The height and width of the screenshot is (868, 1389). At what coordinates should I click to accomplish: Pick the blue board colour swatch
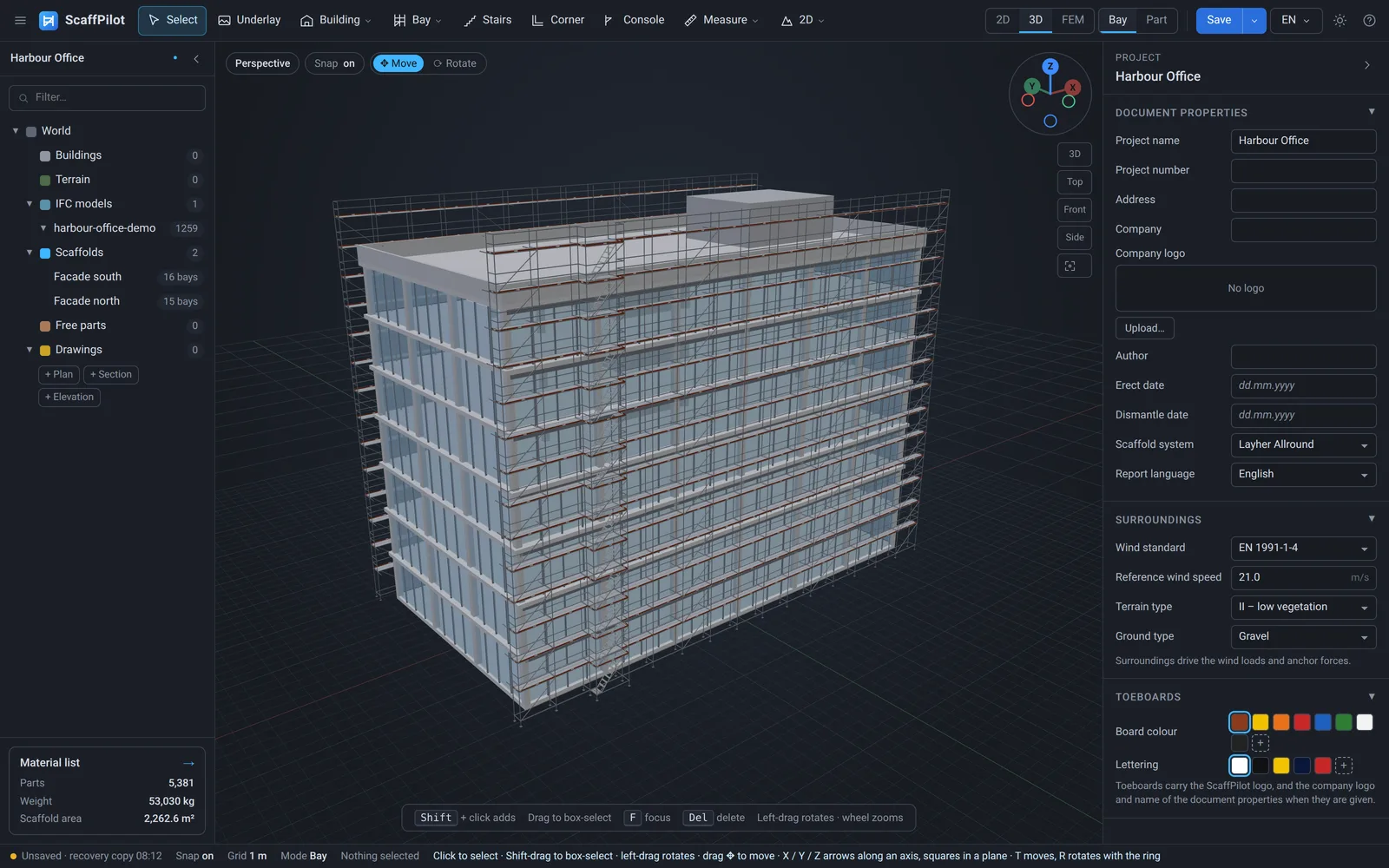[x=1323, y=722]
